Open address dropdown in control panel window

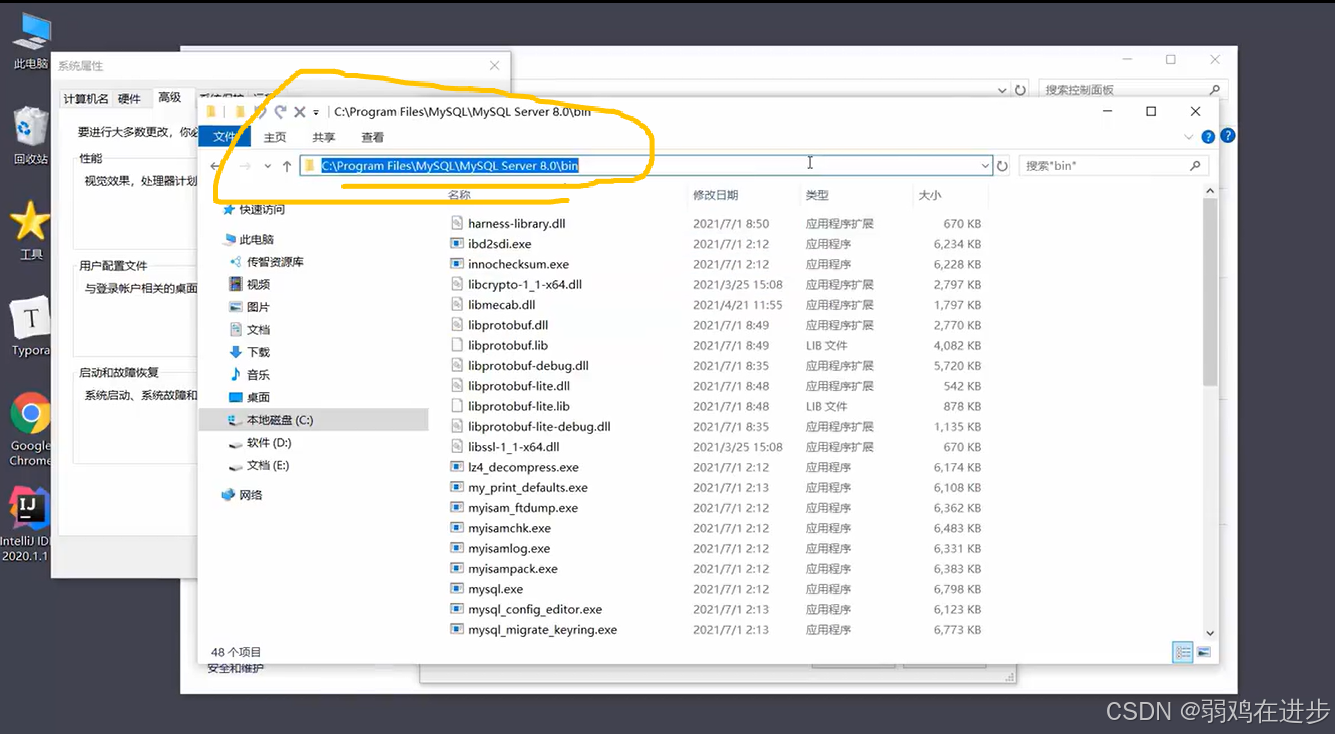pyautogui.click(x=1004, y=90)
